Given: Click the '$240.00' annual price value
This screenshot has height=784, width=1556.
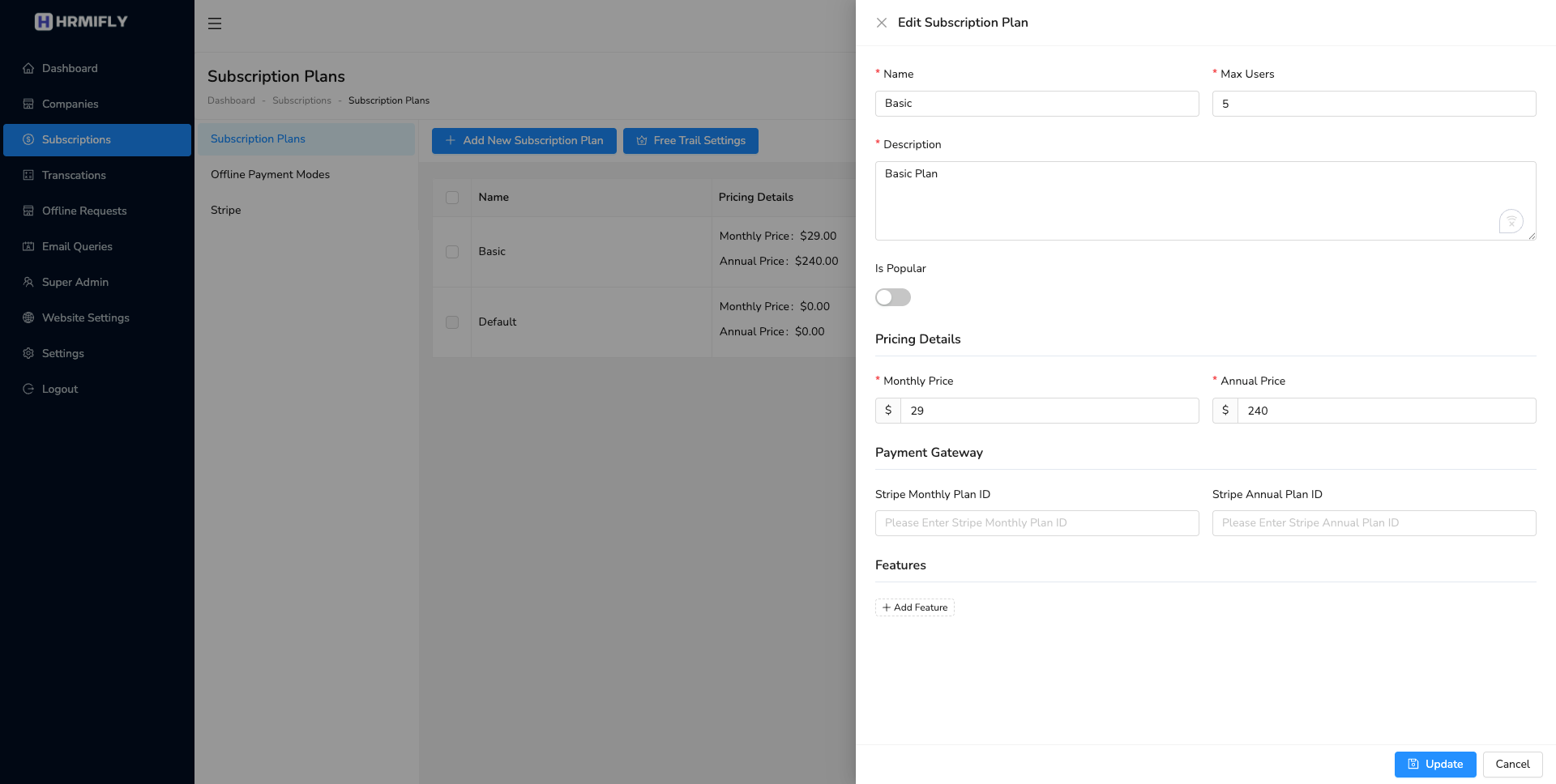Looking at the screenshot, I should [x=817, y=262].
